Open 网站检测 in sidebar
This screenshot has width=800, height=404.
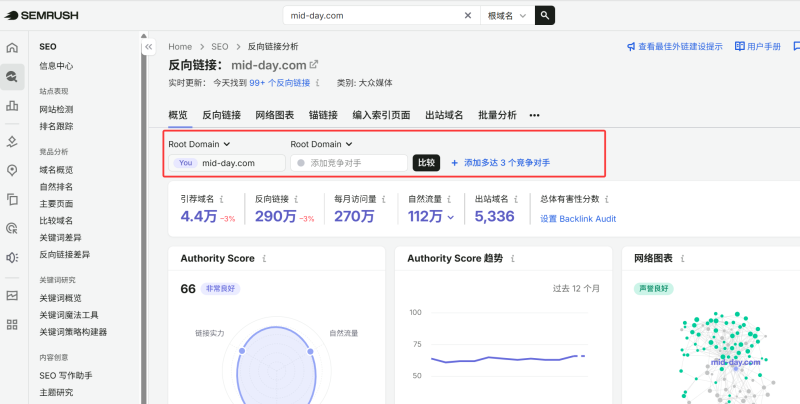coord(56,109)
